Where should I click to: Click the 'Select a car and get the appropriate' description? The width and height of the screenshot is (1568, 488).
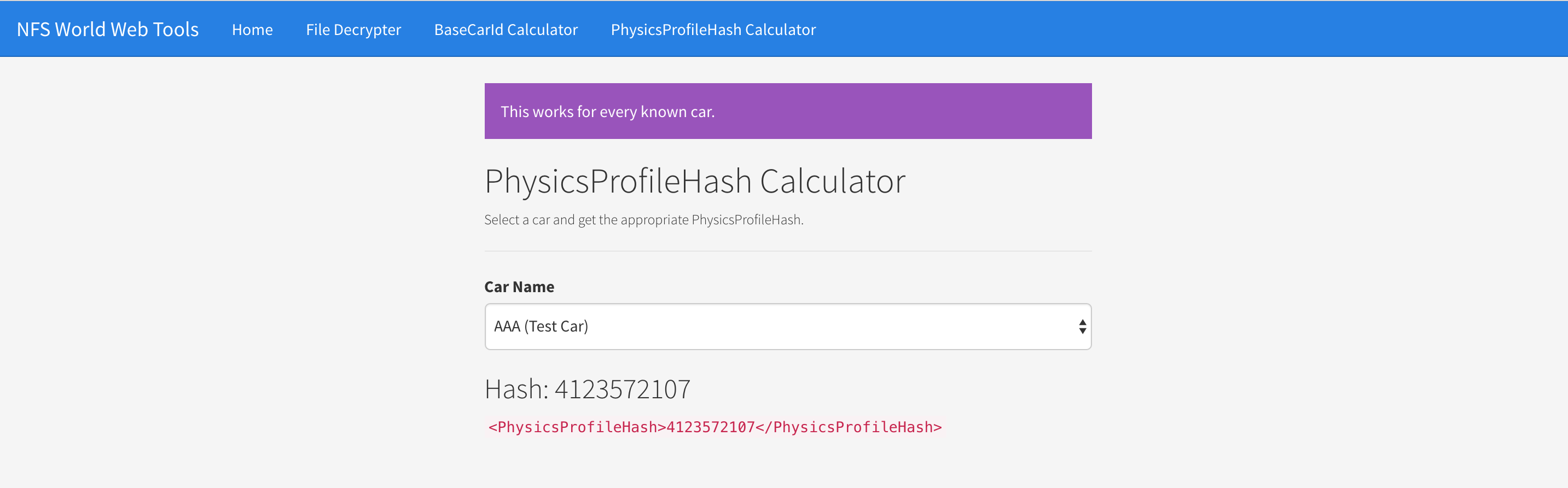click(643, 220)
